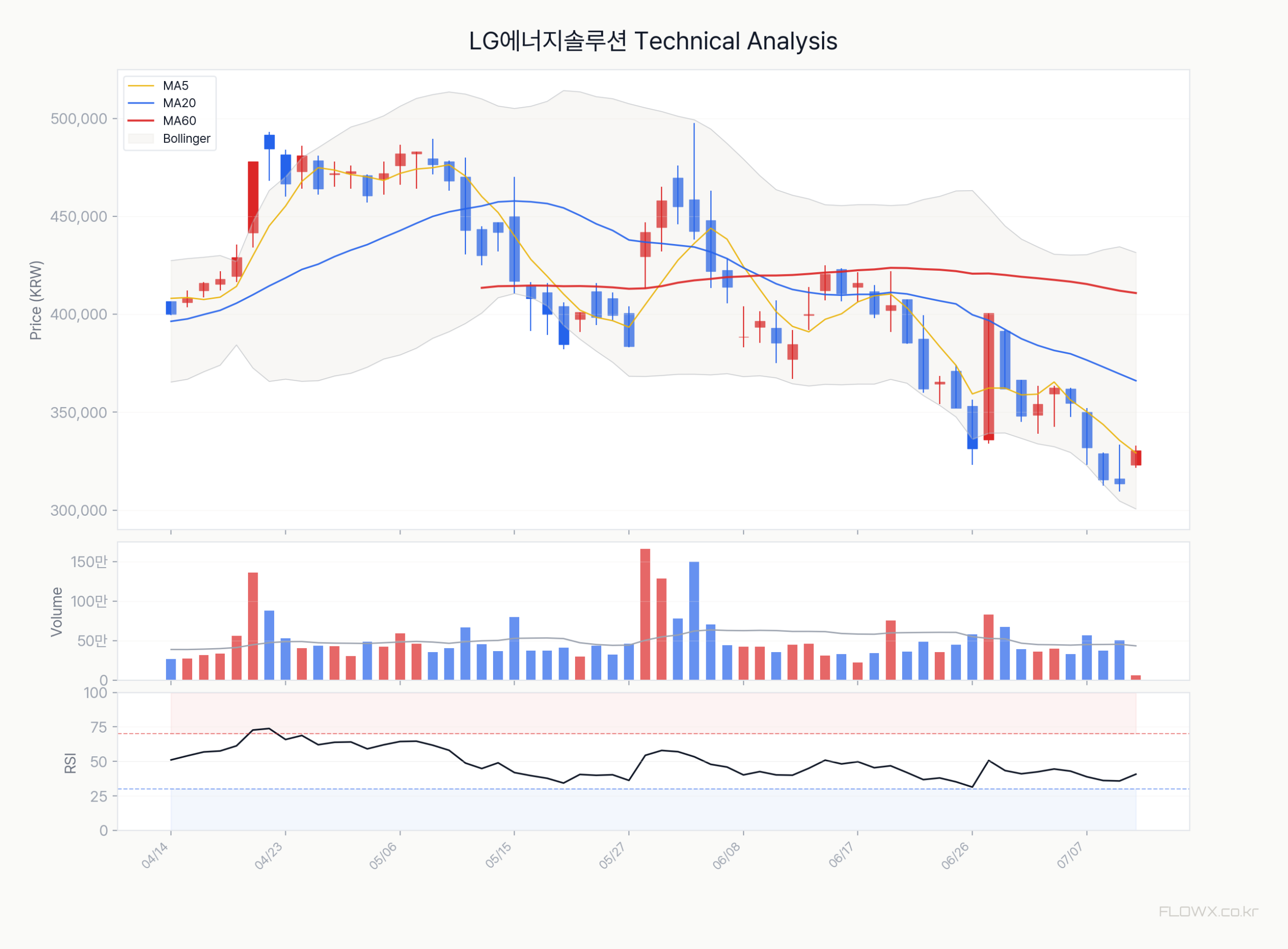Click the 75 tick on the RSI axis

pos(99,728)
